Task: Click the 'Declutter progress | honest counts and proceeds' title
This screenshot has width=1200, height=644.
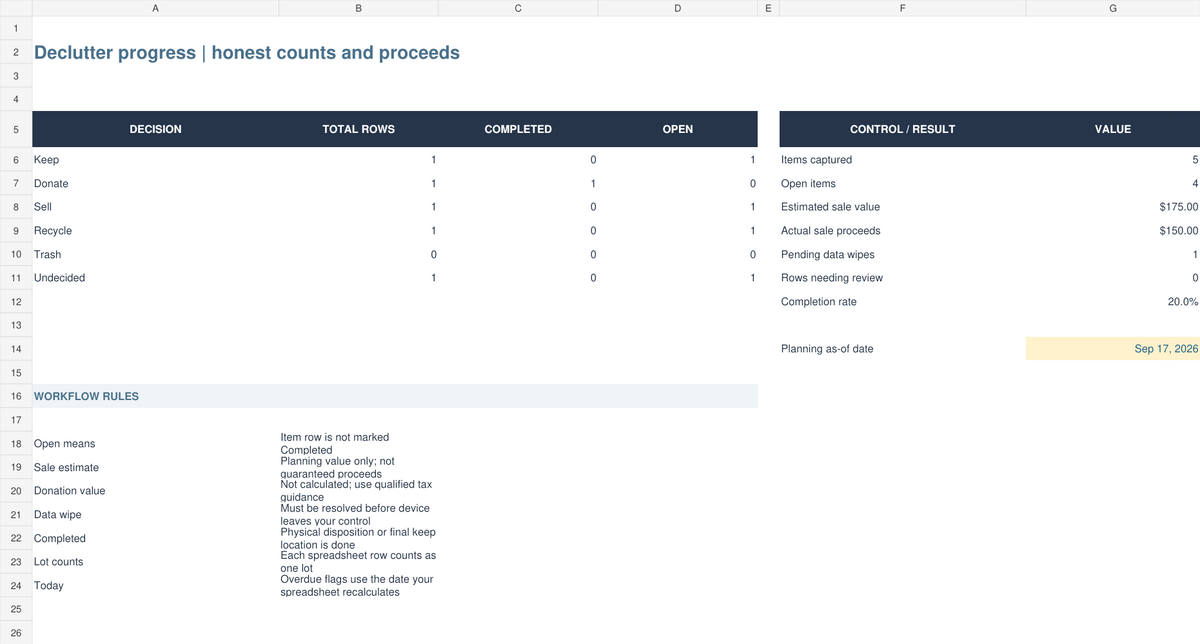Action: click(x=247, y=52)
